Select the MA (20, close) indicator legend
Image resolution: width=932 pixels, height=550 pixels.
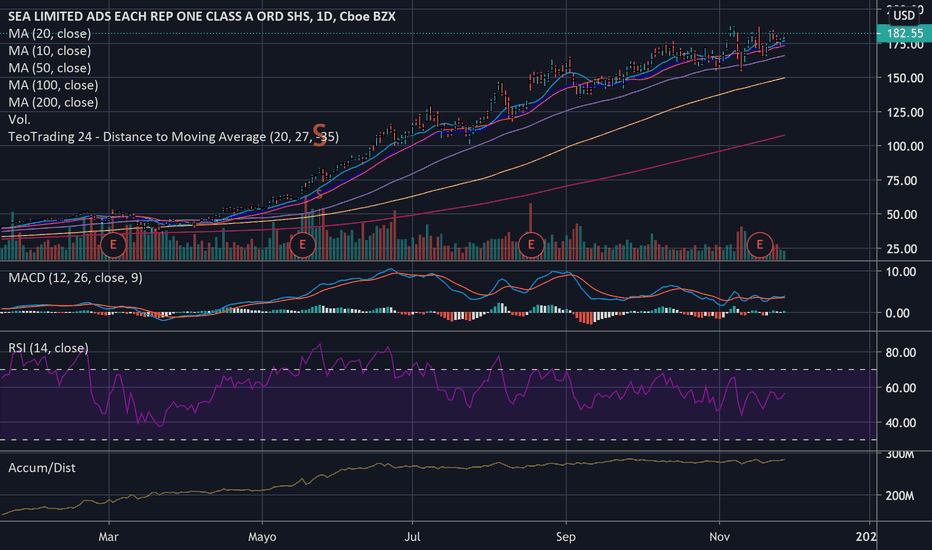tap(49, 33)
